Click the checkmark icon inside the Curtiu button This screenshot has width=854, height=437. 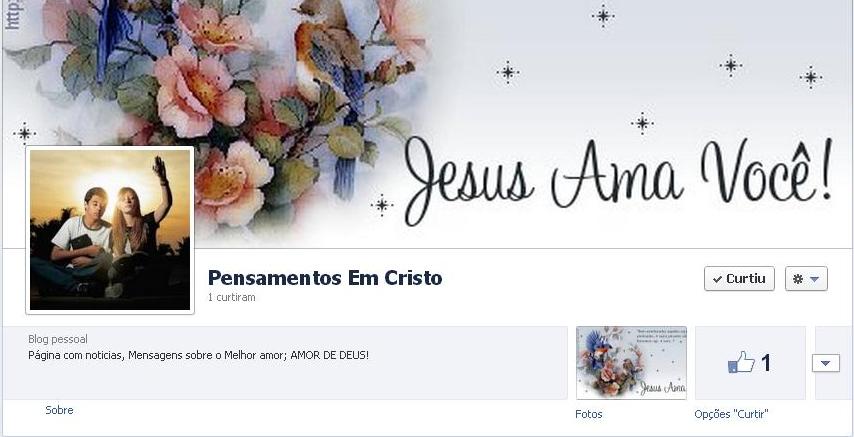717,280
